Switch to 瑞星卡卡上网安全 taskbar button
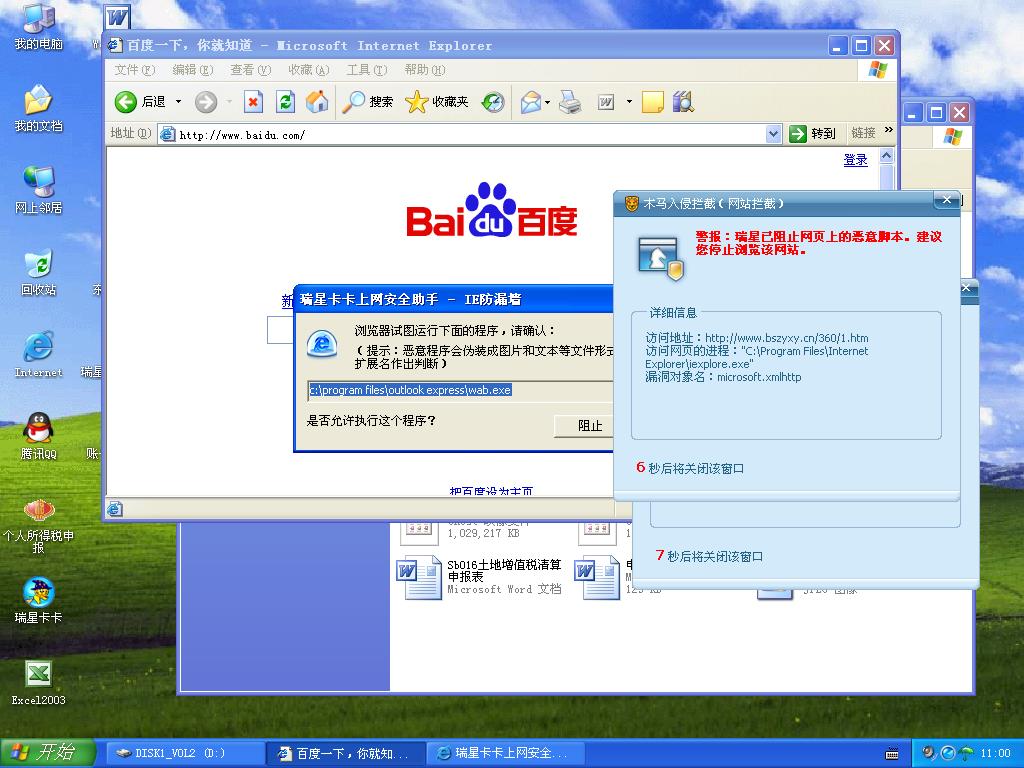The image size is (1024, 768). [x=507, y=754]
